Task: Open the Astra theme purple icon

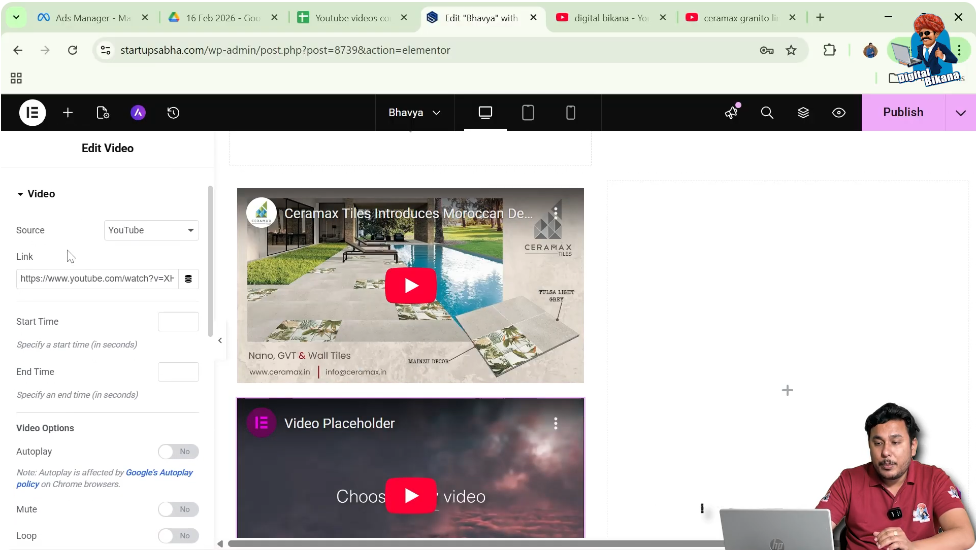Action: coord(138,113)
